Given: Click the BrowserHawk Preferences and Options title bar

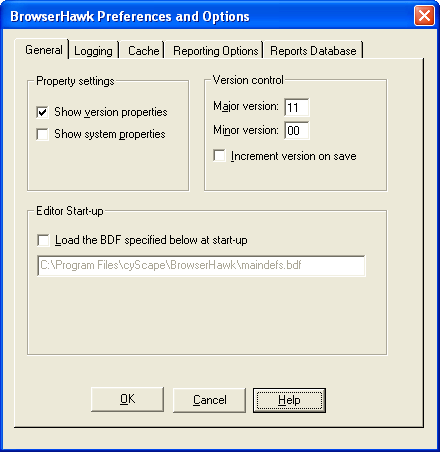Looking at the screenshot, I should pos(207,16).
